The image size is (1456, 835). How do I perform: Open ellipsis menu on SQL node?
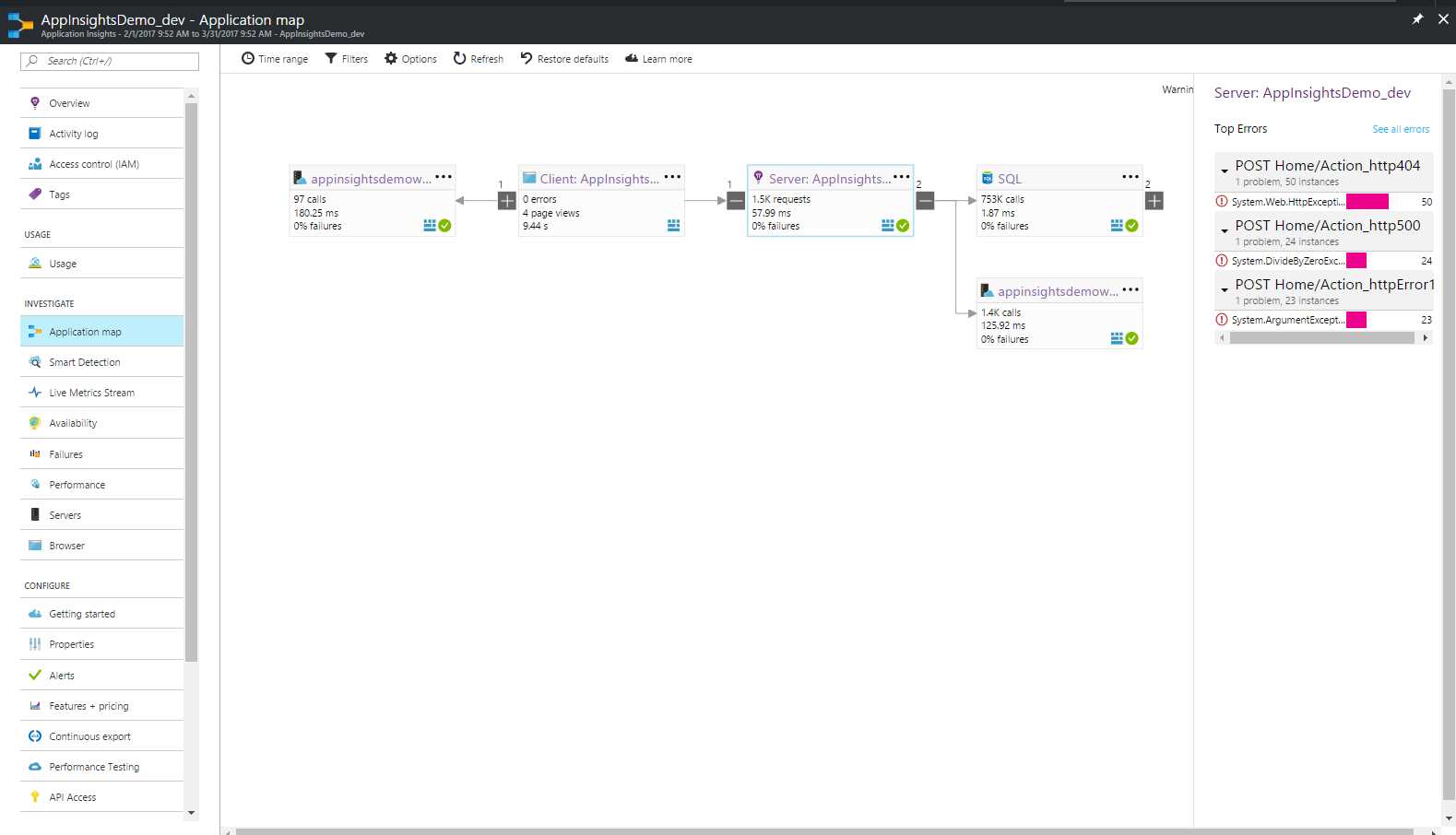[1130, 177]
